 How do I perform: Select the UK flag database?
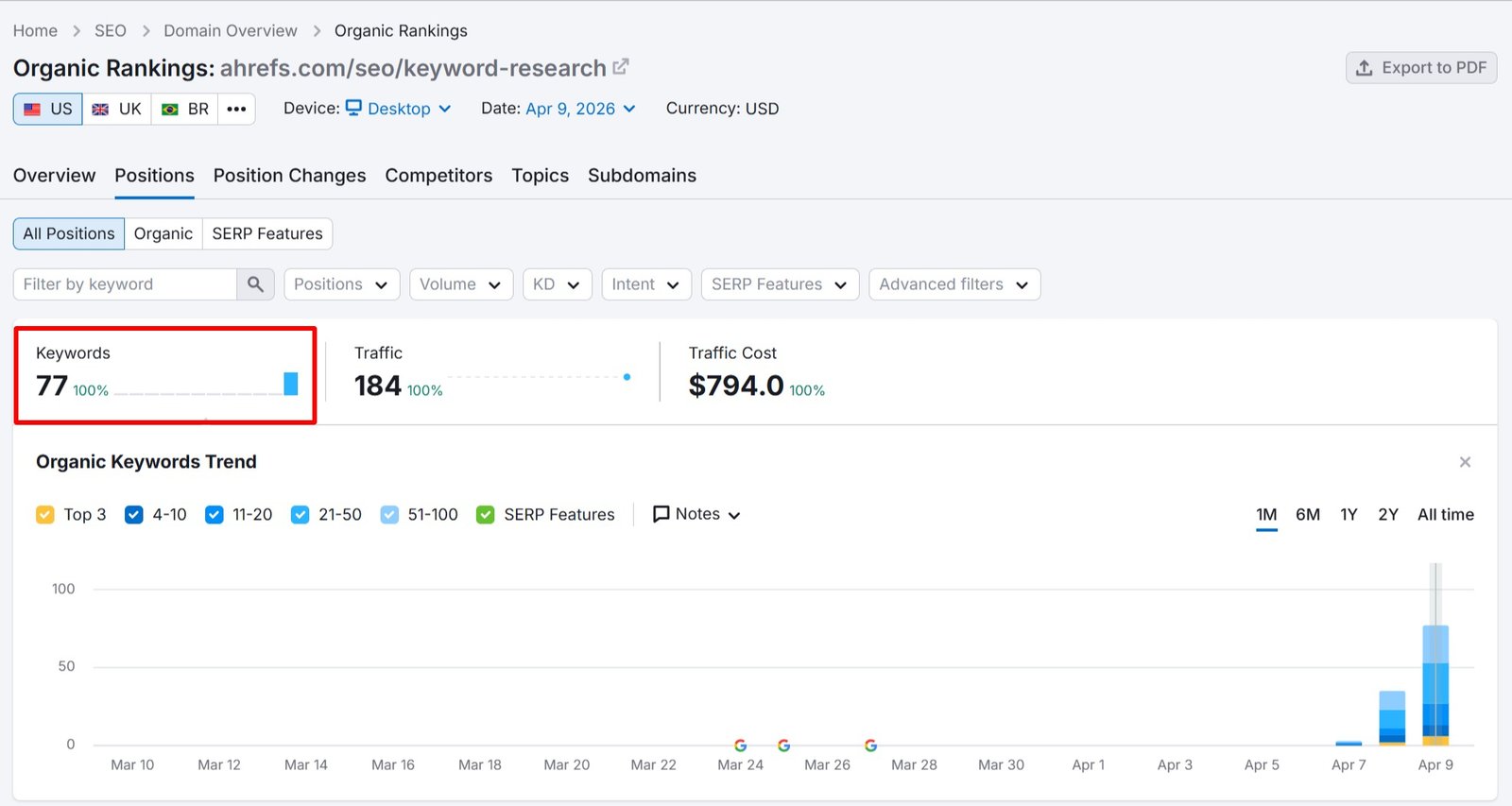pos(117,109)
